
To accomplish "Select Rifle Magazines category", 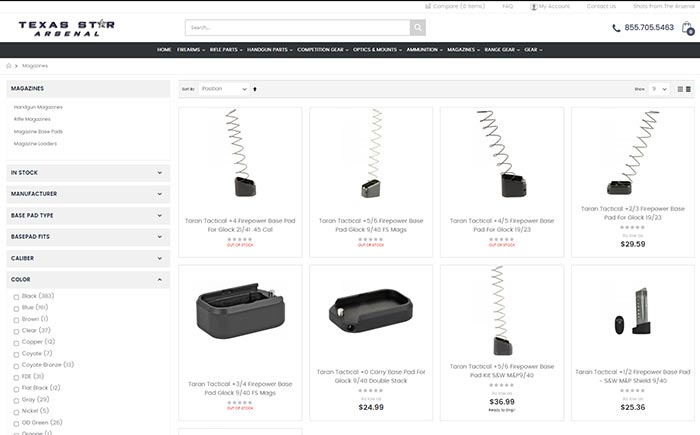I will point(32,119).
